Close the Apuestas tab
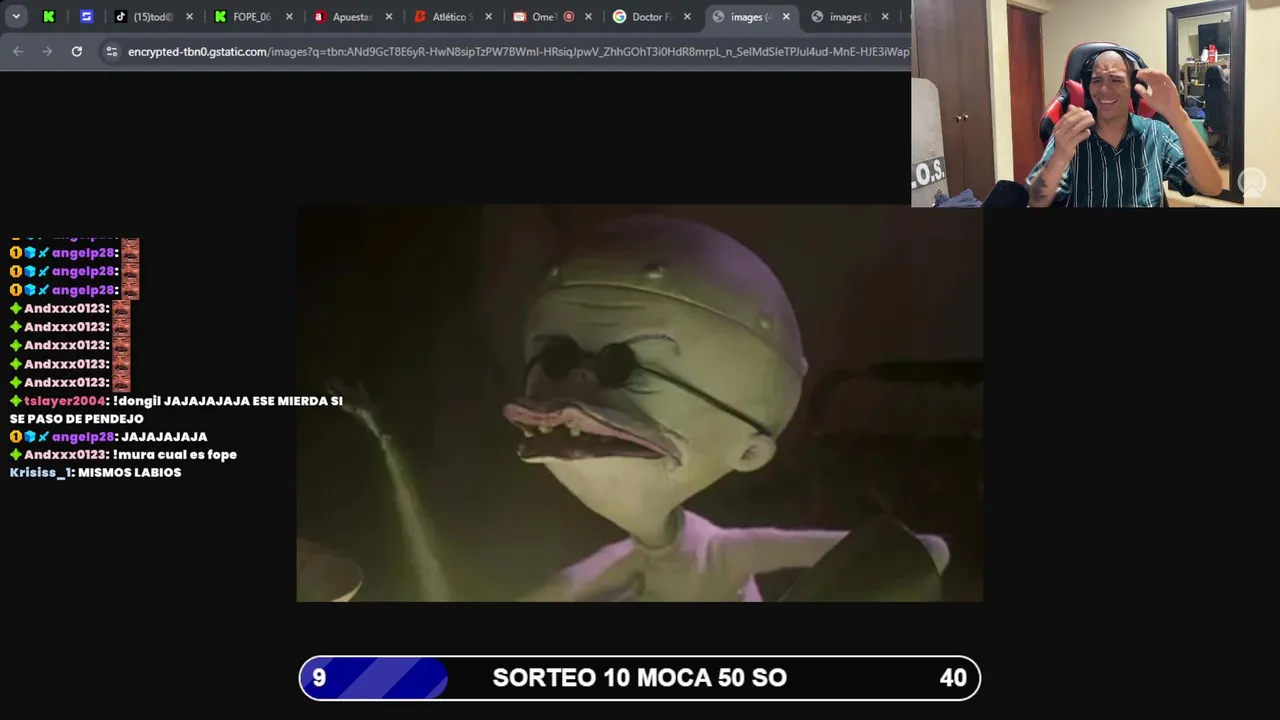 389,17
